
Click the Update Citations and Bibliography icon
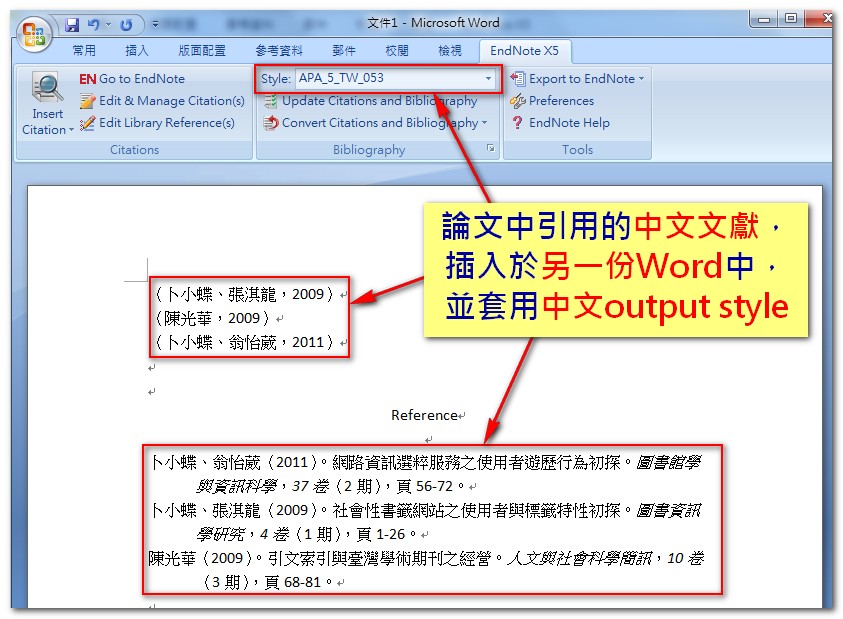click(x=270, y=101)
